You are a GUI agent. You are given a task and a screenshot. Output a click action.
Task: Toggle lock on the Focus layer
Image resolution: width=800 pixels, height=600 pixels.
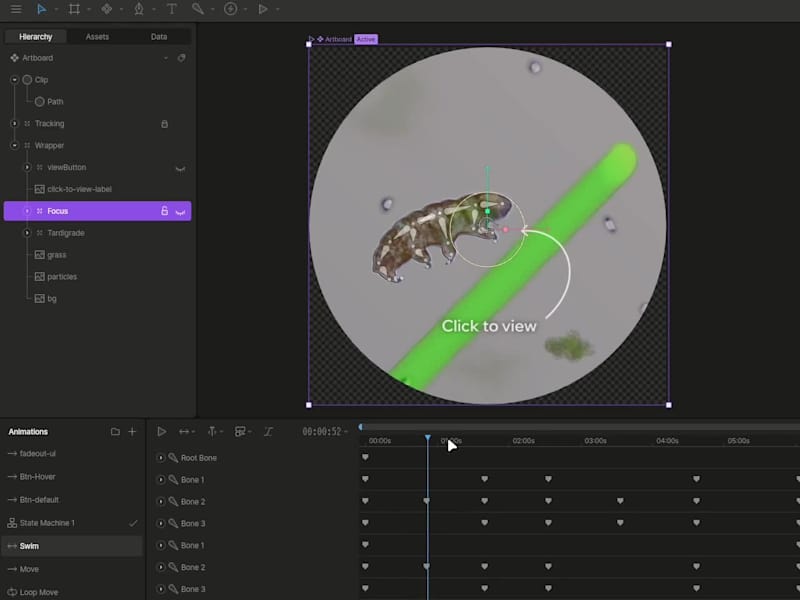click(x=164, y=211)
